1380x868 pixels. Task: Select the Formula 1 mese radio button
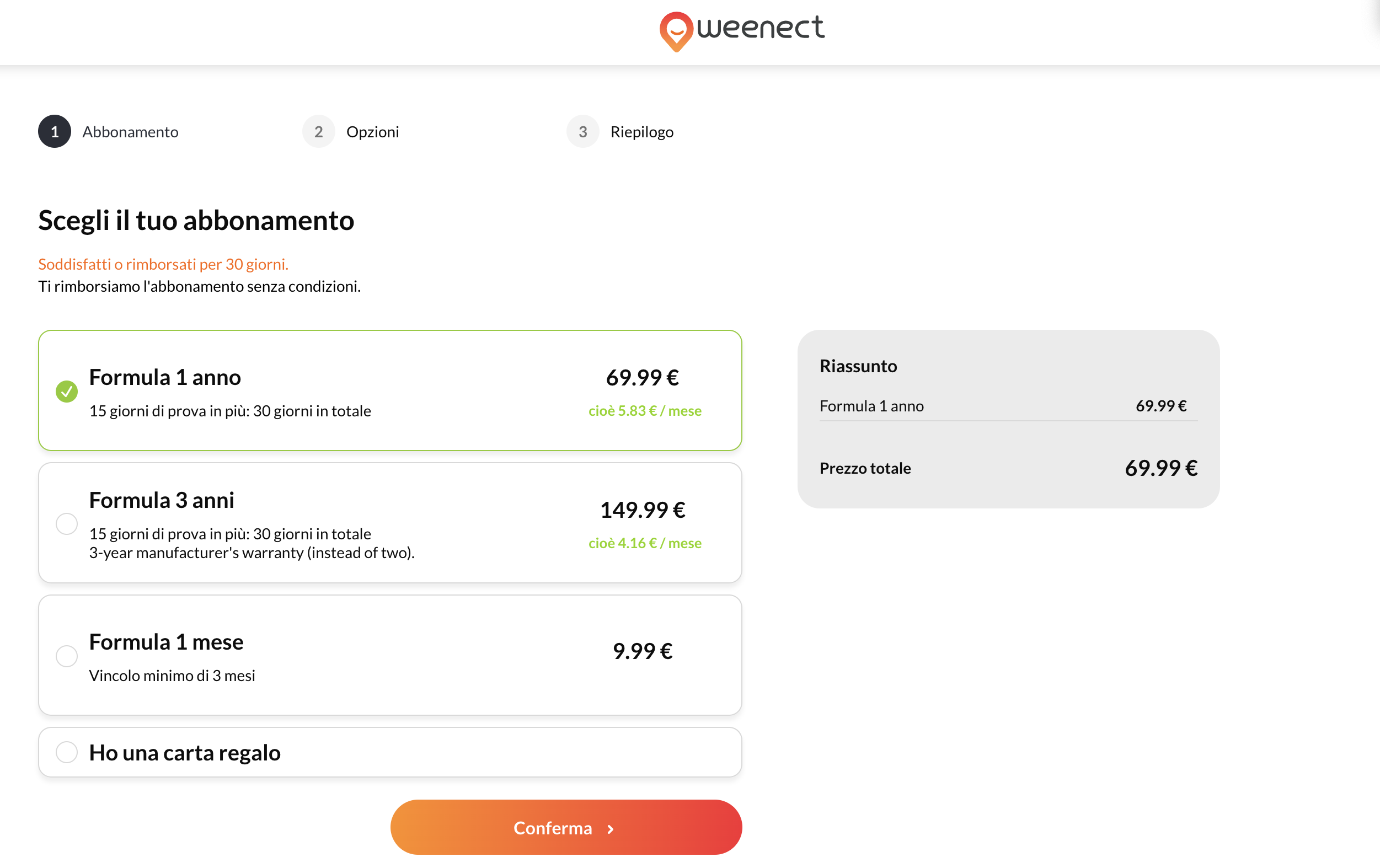point(67,656)
